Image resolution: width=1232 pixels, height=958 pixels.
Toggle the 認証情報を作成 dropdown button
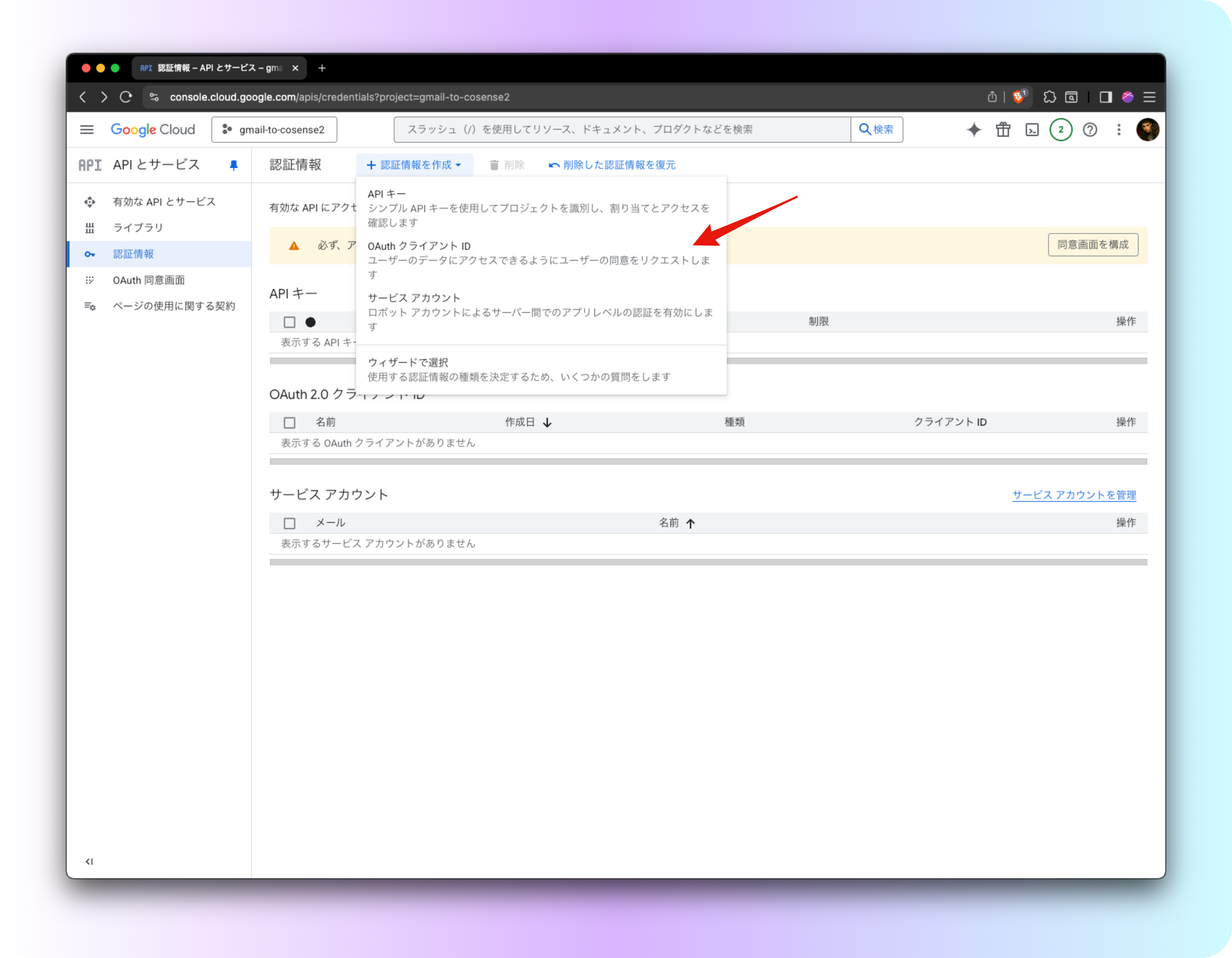(414, 165)
